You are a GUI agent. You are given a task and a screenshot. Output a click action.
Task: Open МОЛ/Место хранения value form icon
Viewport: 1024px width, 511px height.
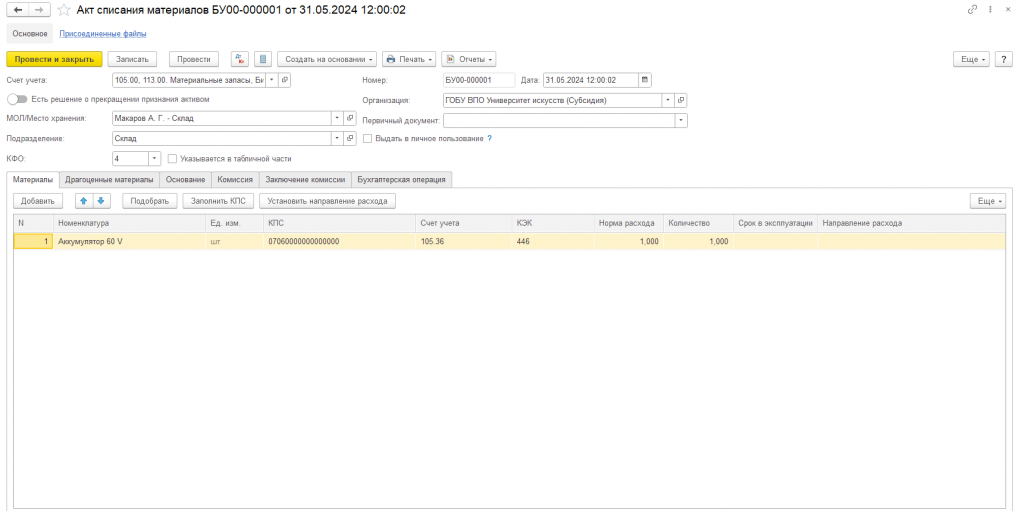coord(350,118)
